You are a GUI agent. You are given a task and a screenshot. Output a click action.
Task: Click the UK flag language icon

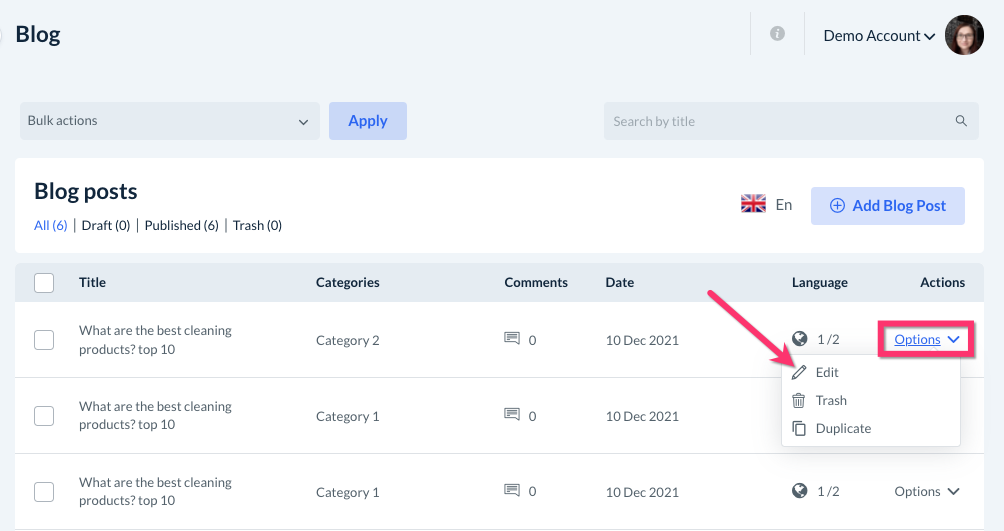(x=753, y=205)
